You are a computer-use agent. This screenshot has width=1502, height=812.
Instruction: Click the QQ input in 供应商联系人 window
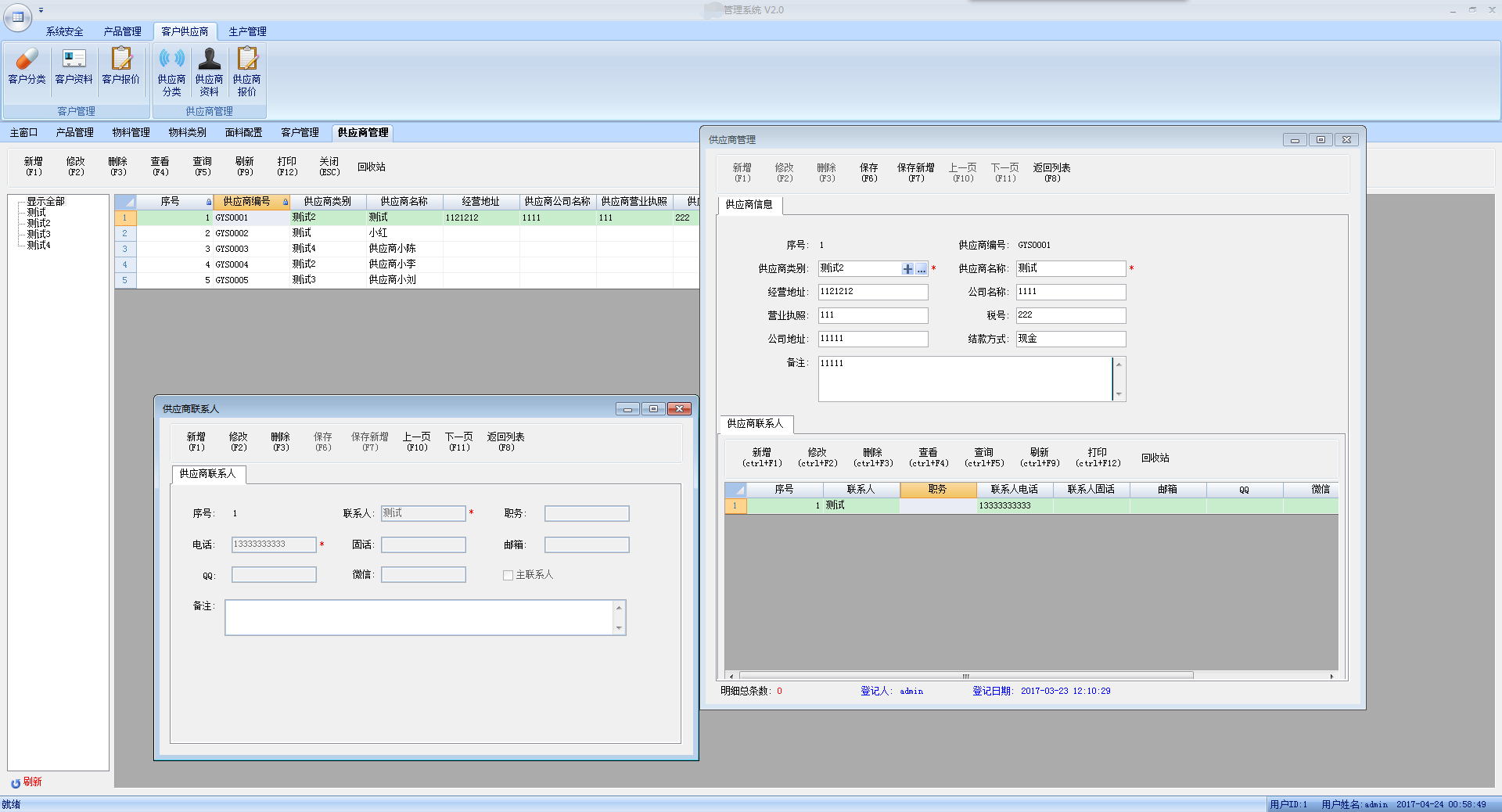[274, 575]
